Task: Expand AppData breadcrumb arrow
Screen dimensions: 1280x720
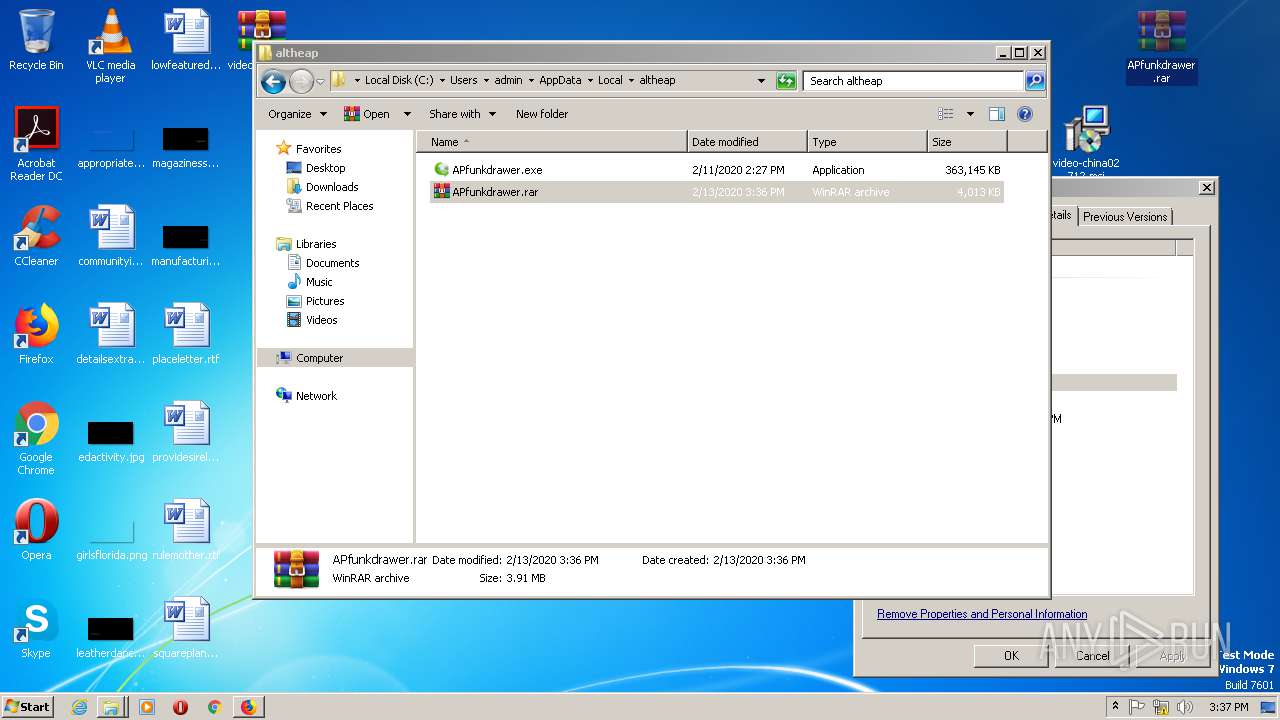Action: pos(590,81)
